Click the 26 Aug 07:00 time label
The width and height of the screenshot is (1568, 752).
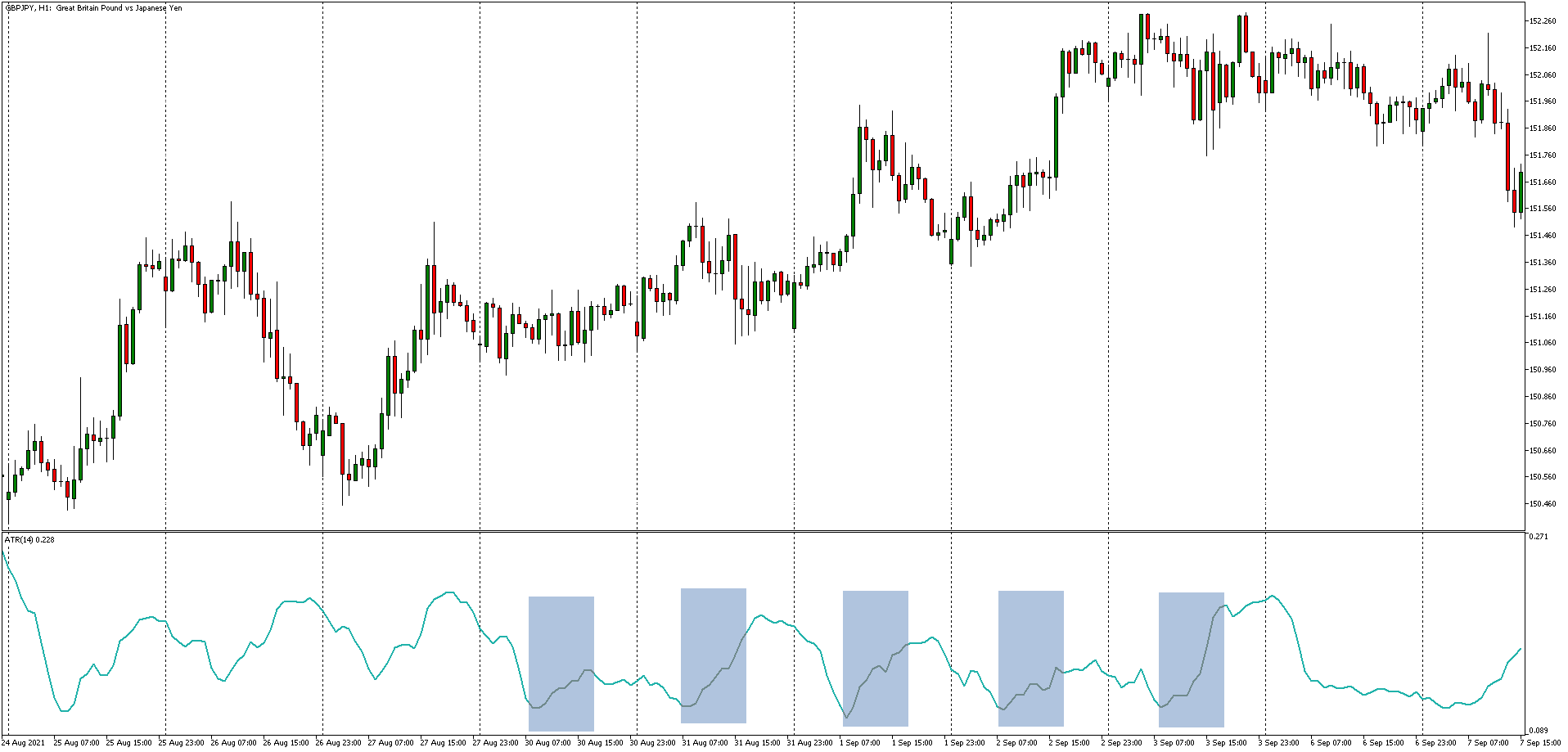[233, 743]
